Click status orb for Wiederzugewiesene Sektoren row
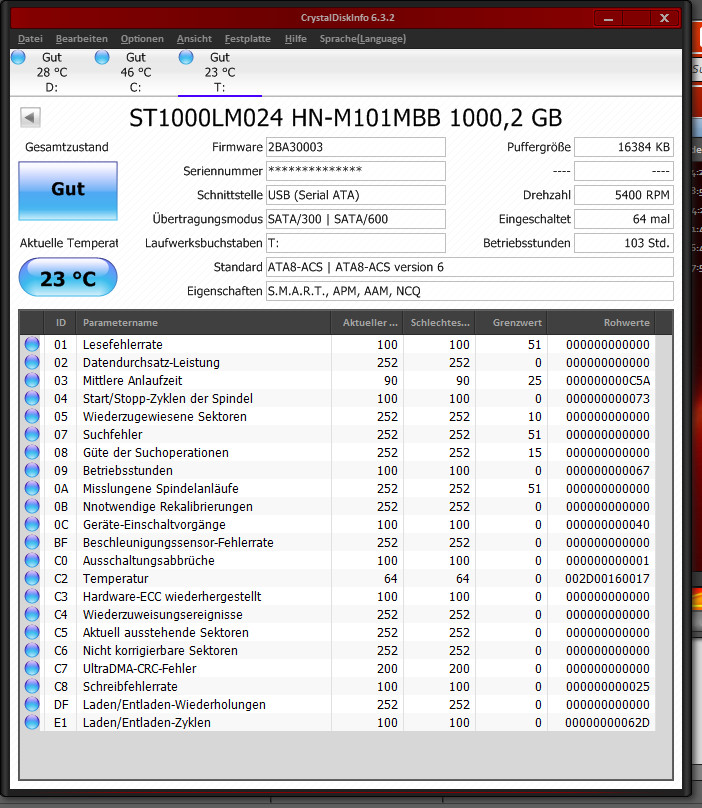Screen dimensions: 702x808 tap(32, 416)
